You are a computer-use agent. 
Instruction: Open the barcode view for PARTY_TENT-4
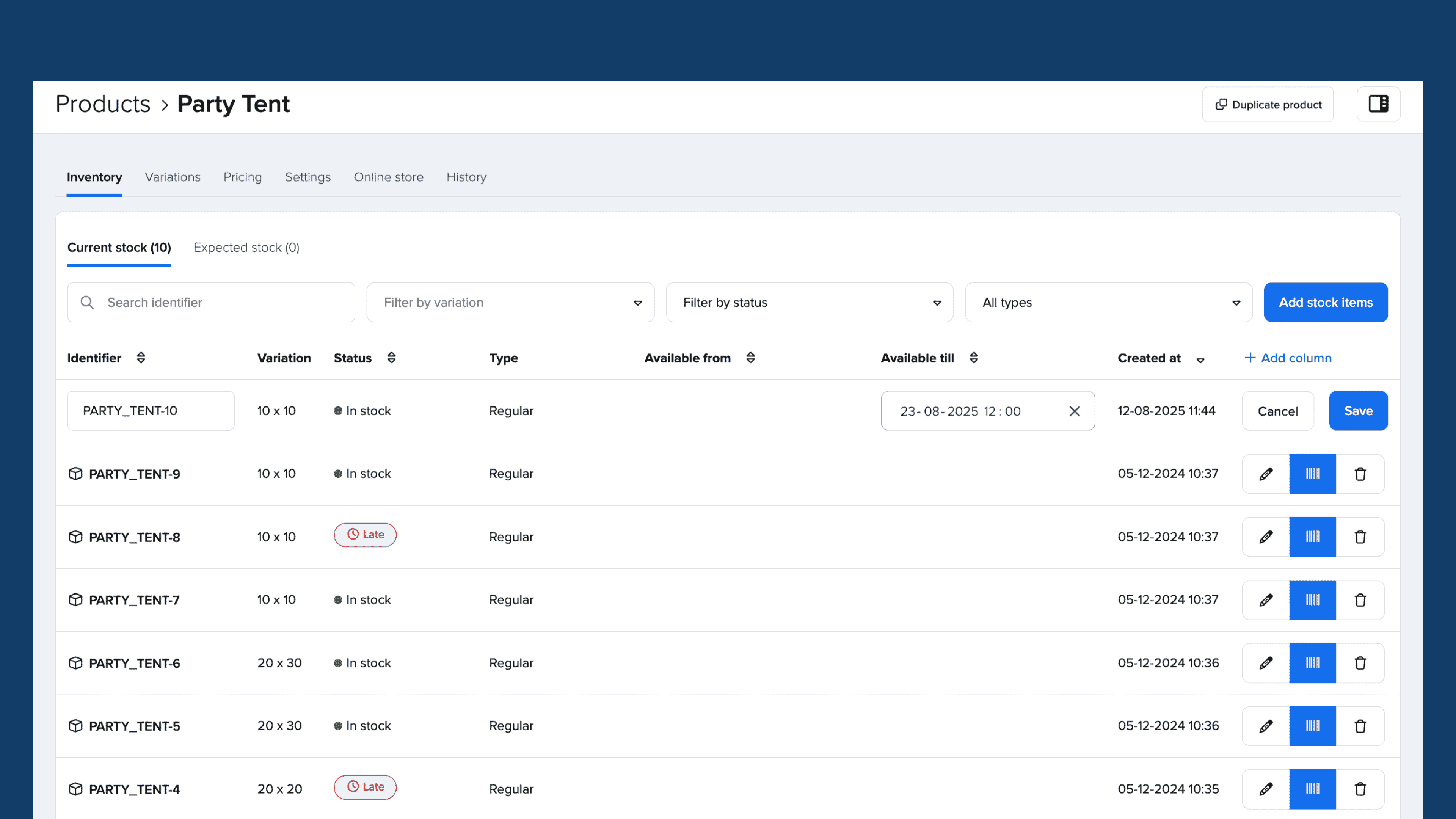coord(1312,789)
